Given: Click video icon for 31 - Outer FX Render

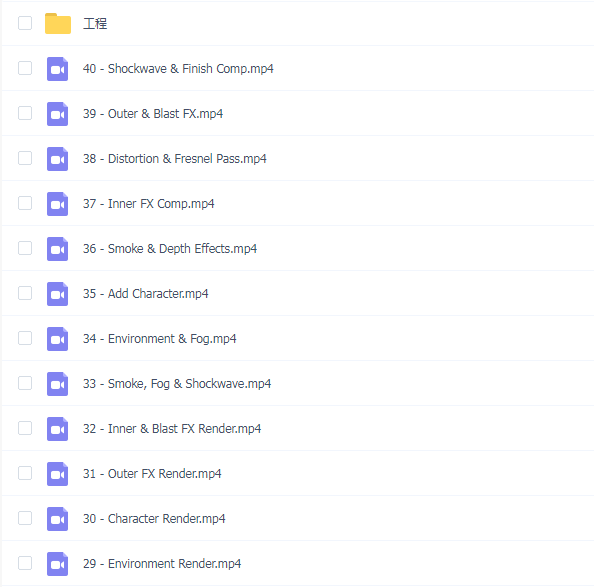Looking at the screenshot, I should click(58, 474).
